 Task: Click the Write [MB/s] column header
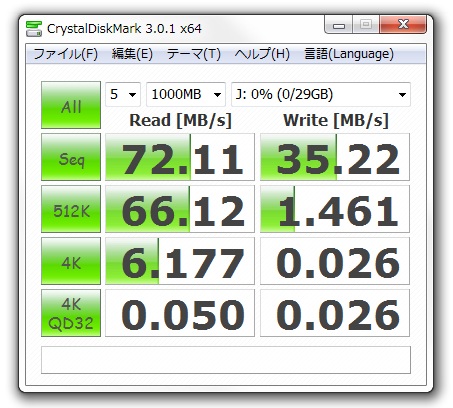(336, 120)
